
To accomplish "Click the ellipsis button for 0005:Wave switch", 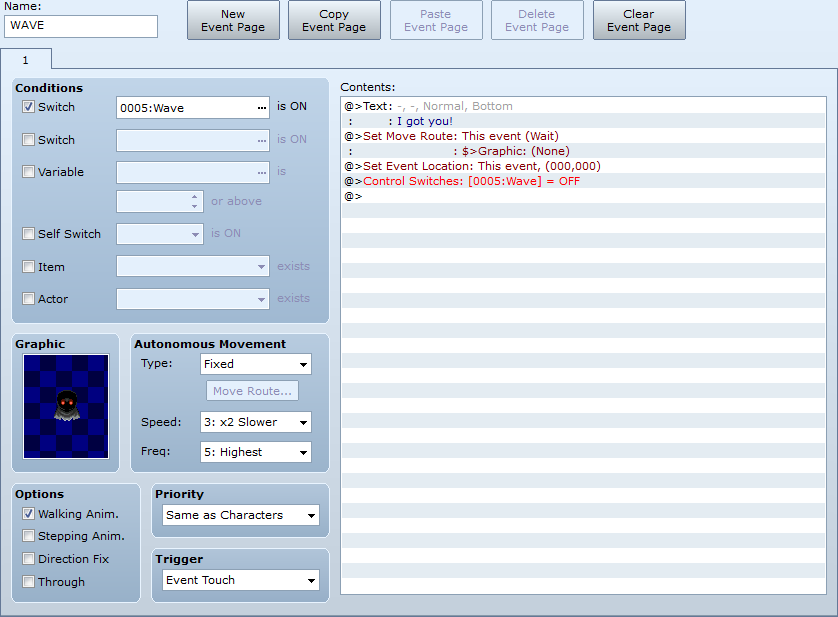I will (262, 108).
